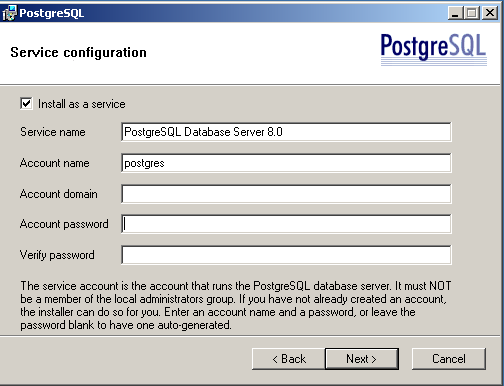Image resolution: width=504 pixels, height=386 pixels.
Task: Proceed by clicking the Next button
Action: [362, 359]
